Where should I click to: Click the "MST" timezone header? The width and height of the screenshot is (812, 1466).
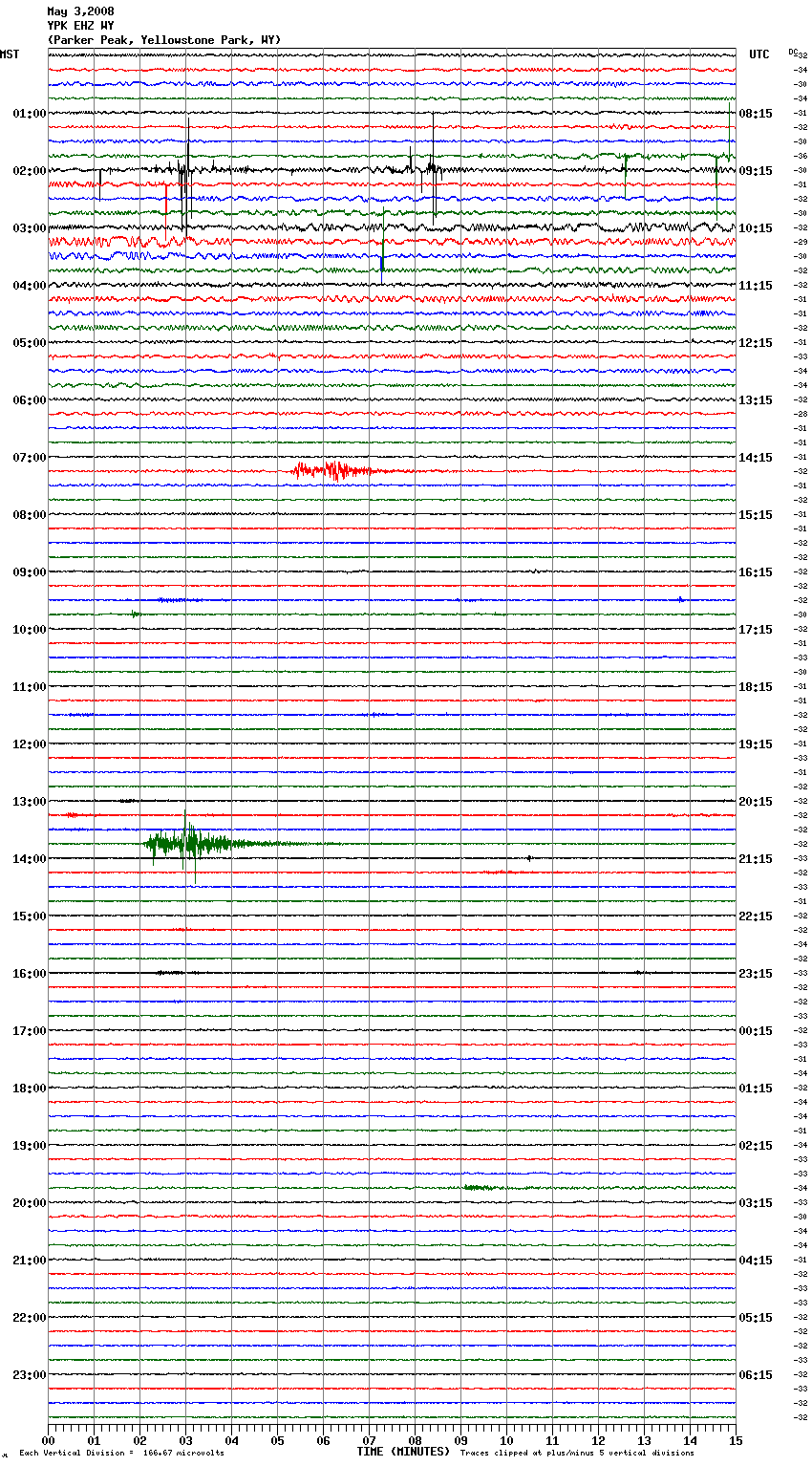coord(10,54)
